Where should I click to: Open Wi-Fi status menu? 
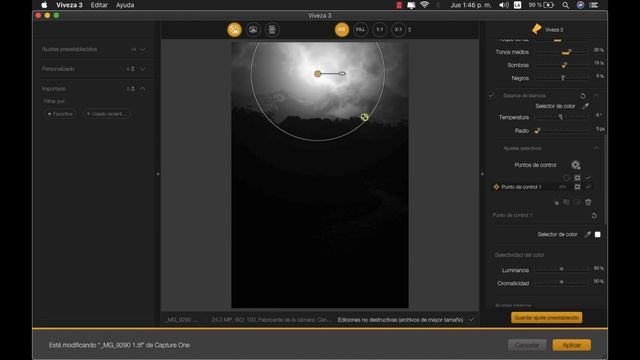[x=424, y=5]
